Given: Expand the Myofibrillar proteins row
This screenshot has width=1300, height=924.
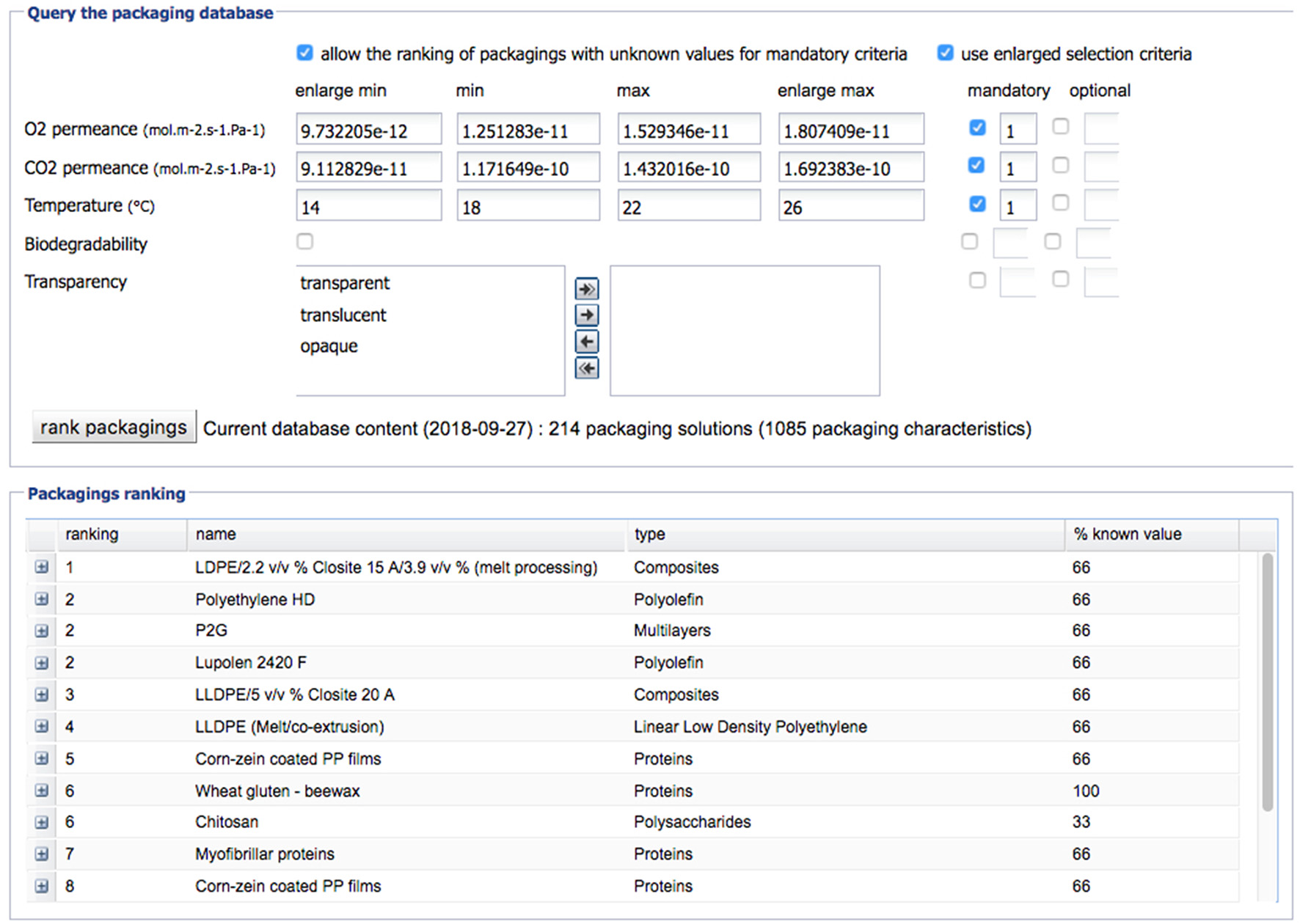Looking at the screenshot, I should [x=42, y=854].
